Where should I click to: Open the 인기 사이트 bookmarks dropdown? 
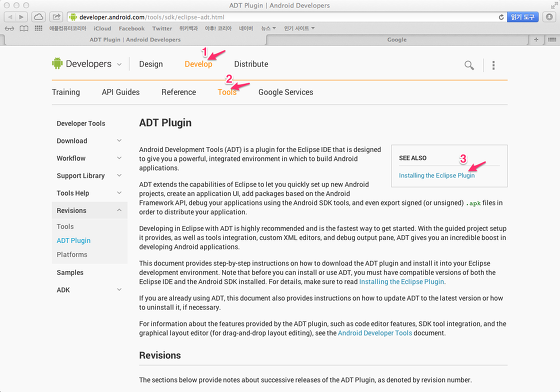point(299,28)
